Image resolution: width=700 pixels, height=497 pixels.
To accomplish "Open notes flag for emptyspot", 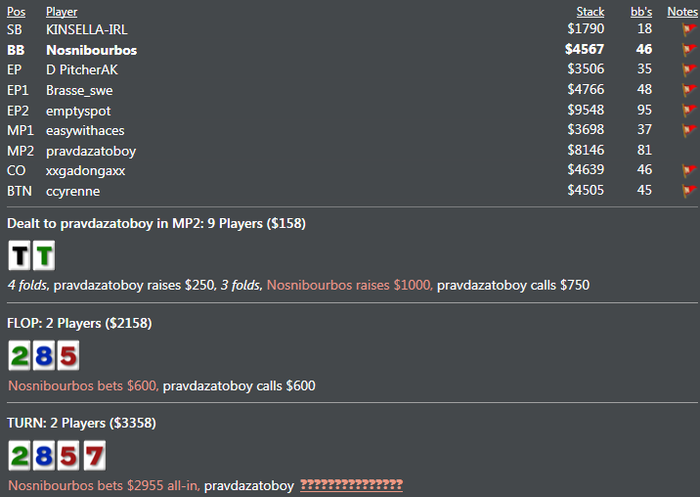I will 689,110.
